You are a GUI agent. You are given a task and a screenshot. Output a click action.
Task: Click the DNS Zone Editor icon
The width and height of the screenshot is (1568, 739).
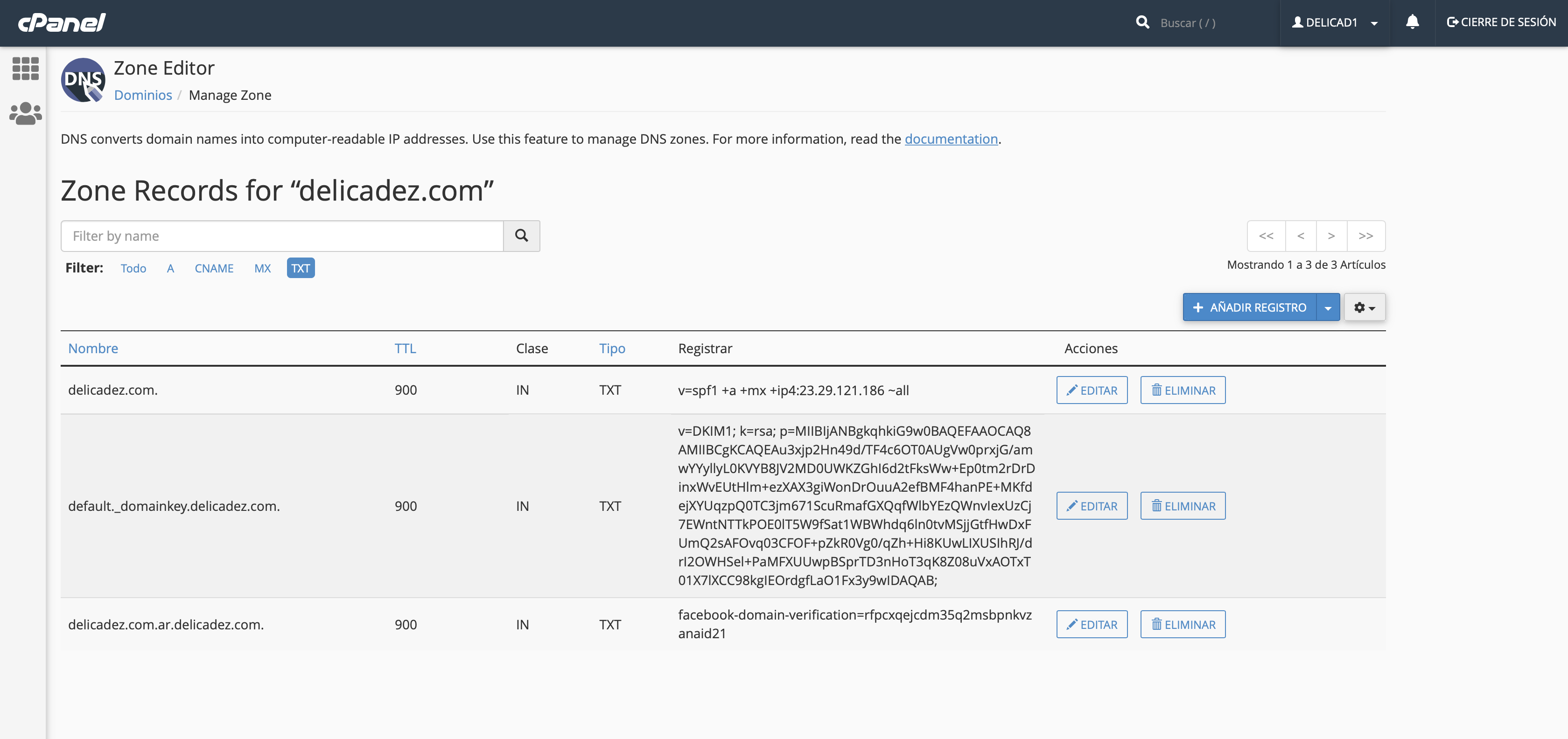point(84,80)
